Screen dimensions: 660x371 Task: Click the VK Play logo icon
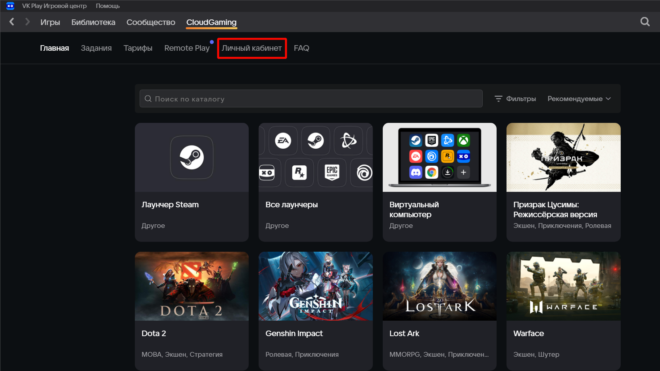[10, 6]
